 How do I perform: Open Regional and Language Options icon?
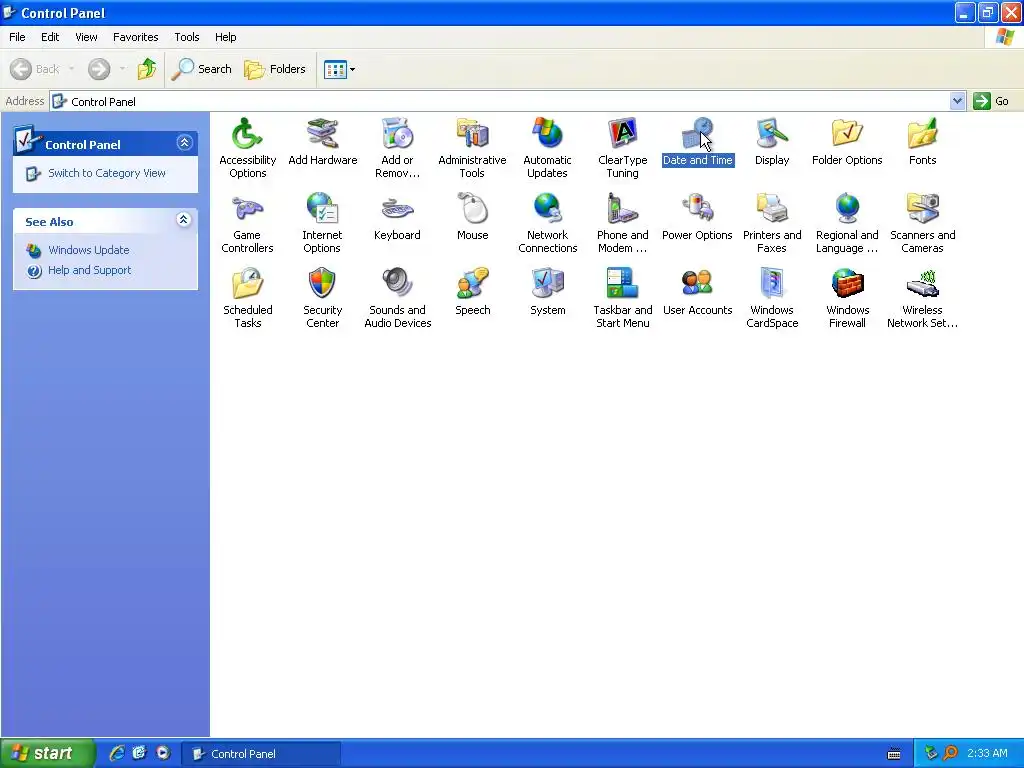tap(847, 209)
